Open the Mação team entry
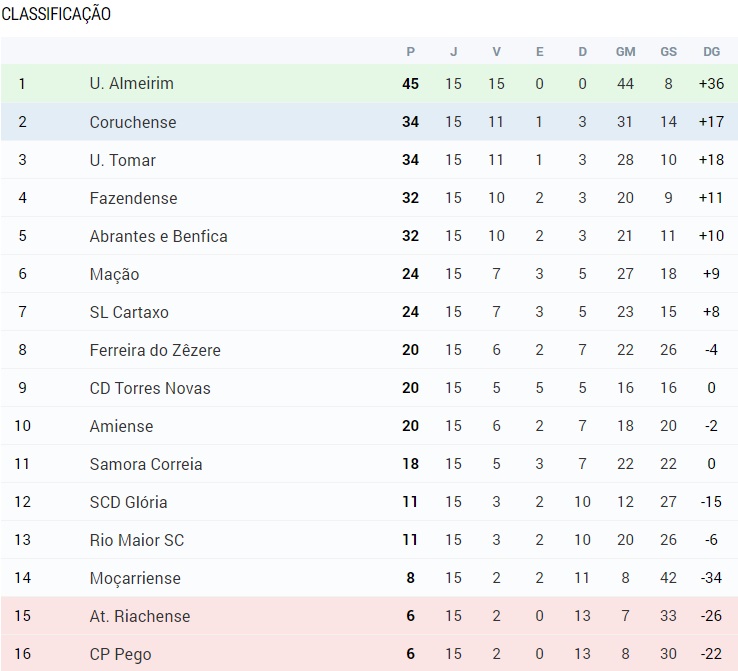The image size is (738, 671). (x=114, y=274)
